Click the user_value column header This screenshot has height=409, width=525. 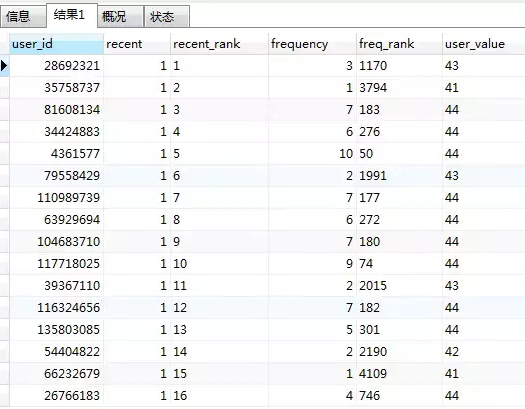pyautogui.click(x=483, y=44)
